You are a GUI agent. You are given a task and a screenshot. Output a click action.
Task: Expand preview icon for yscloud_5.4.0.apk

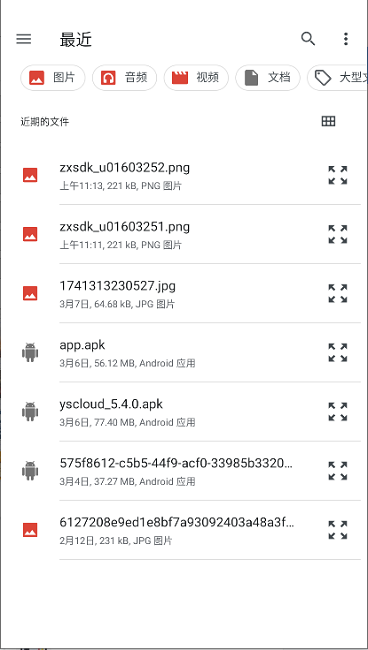coord(338,412)
